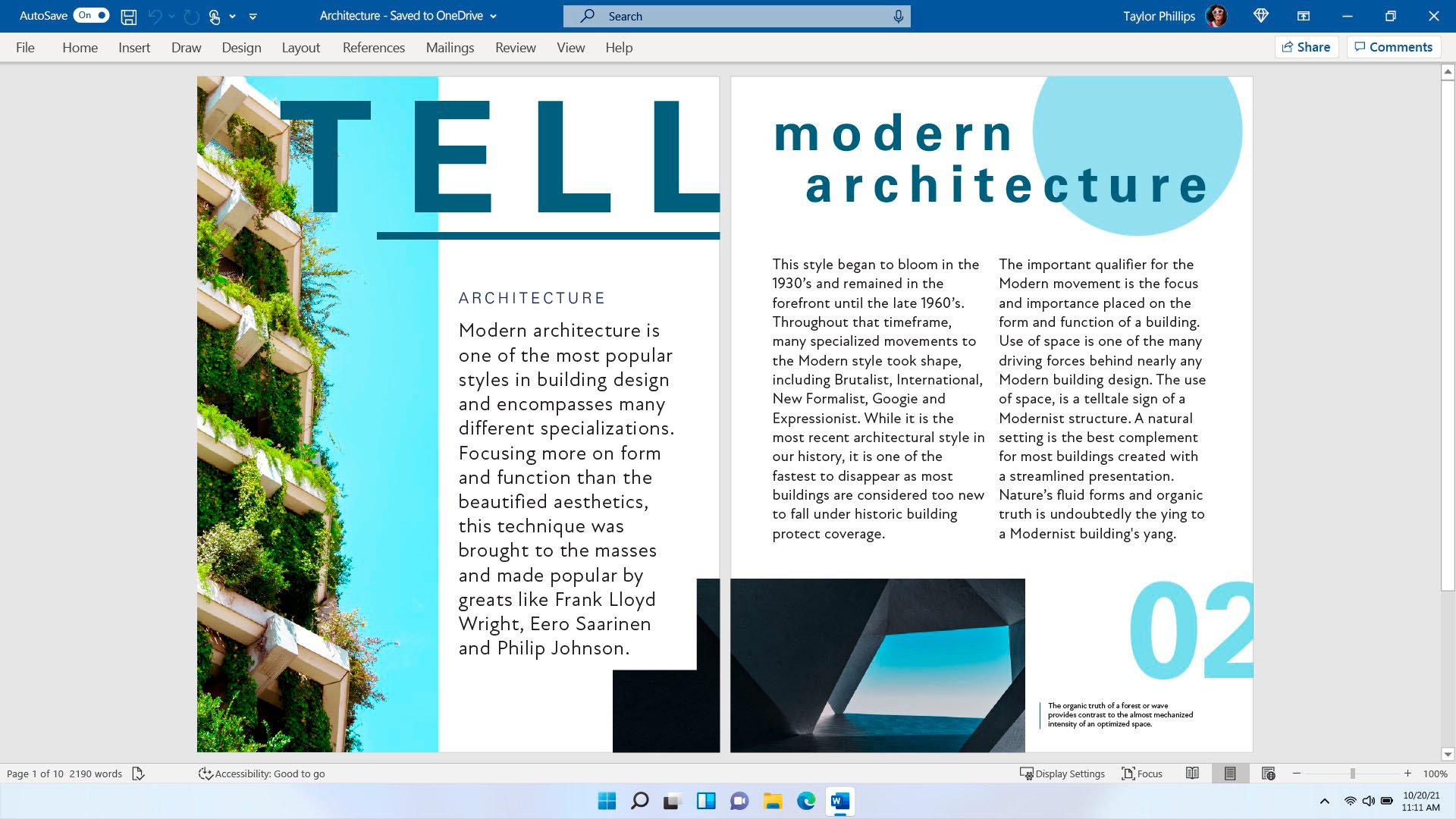Click the References tab in the ribbon
Viewport: 1456px width, 819px height.
pyautogui.click(x=374, y=47)
